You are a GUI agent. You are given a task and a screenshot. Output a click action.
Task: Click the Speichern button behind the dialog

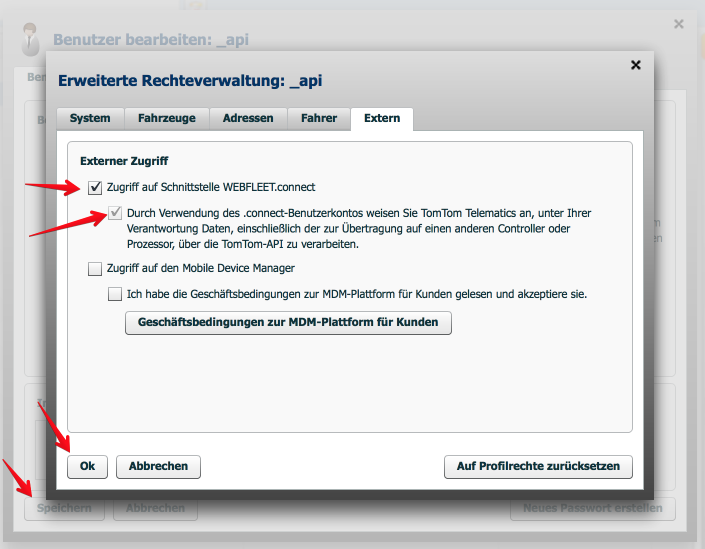[x=64, y=508]
